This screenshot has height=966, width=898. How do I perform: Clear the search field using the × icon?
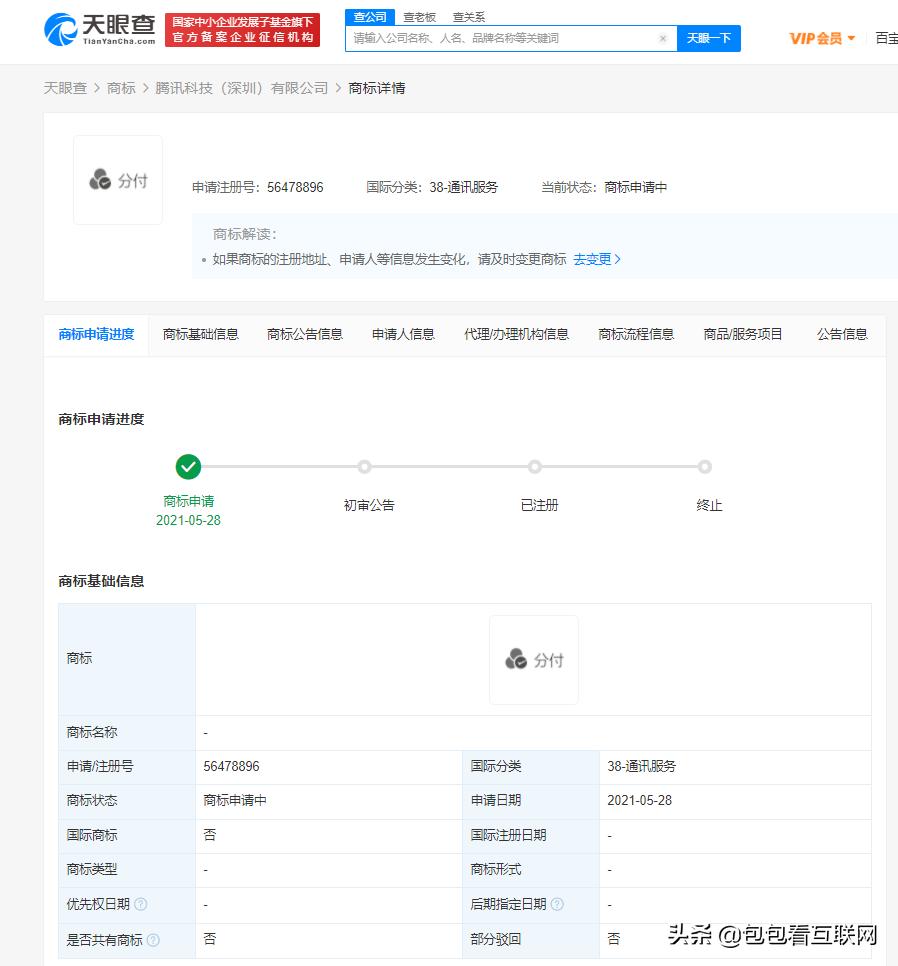point(664,38)
